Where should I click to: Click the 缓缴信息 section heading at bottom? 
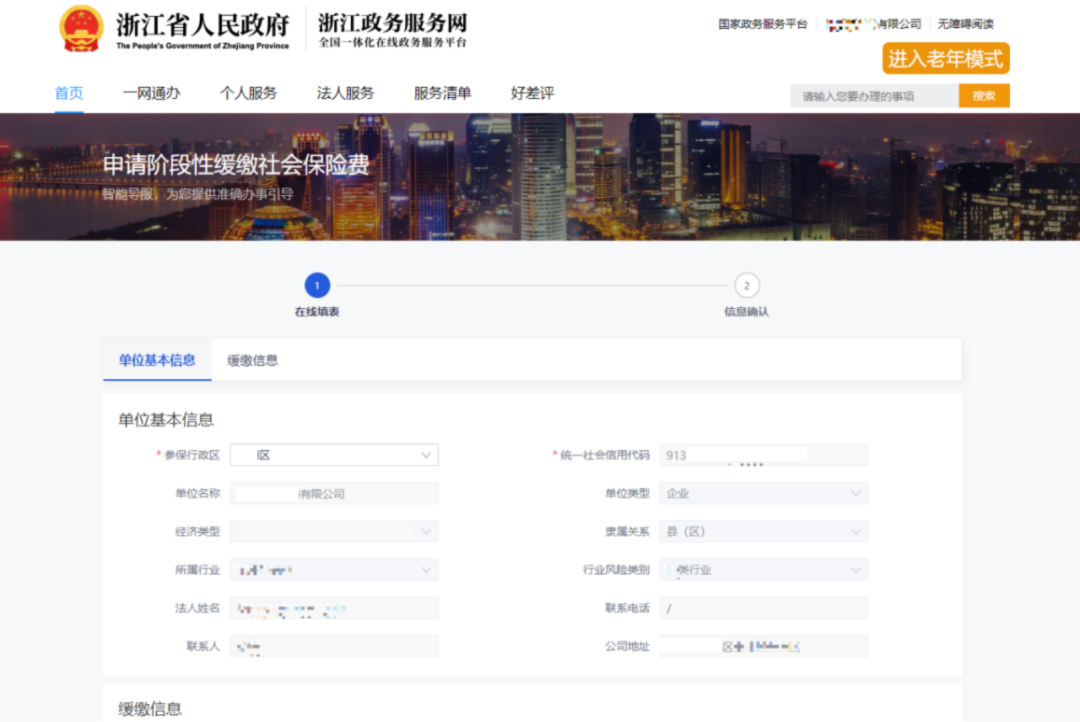(150, 709)
